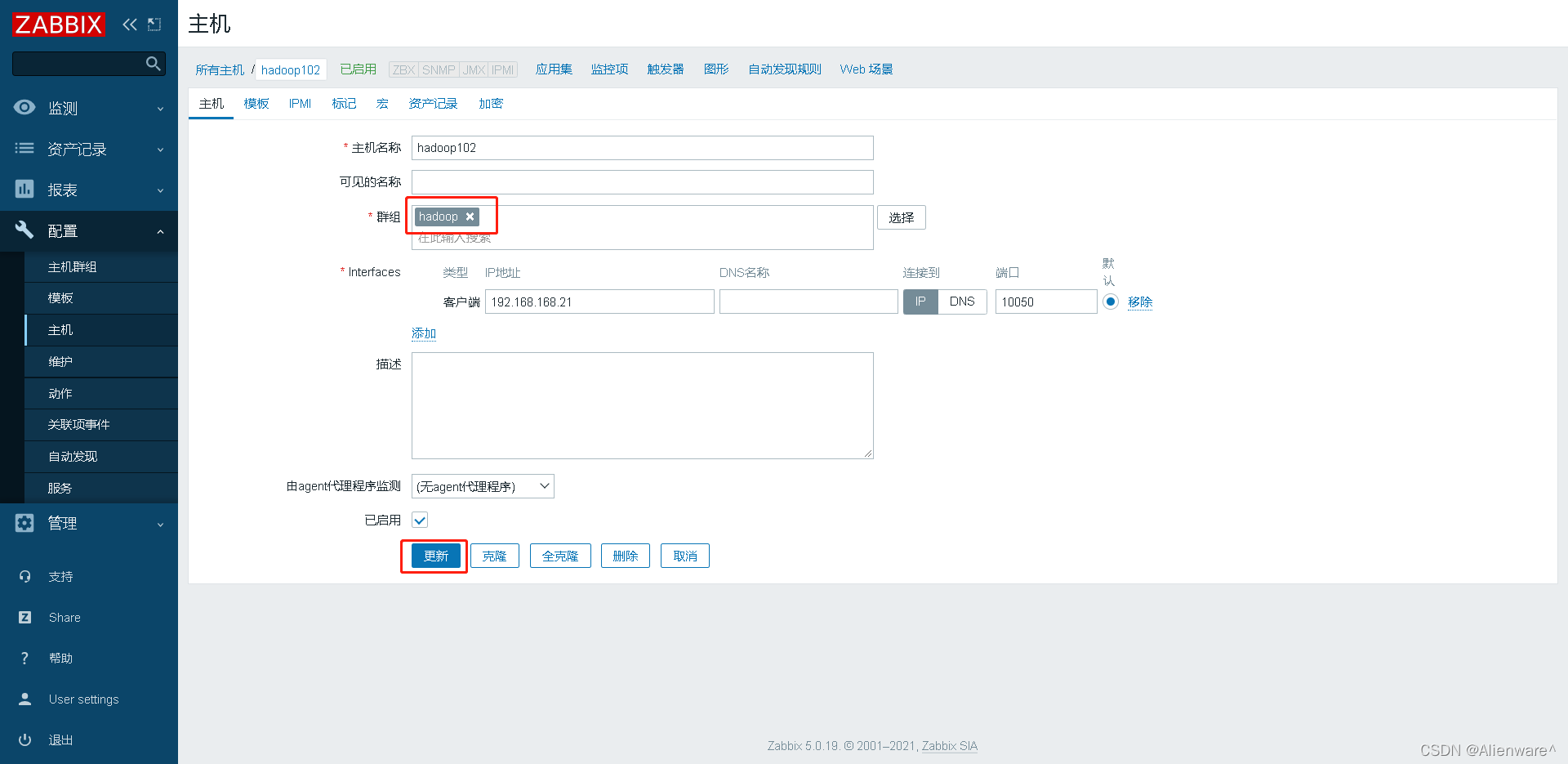Open the 自动发现规则 link
The image size is (1568, 764).
pyautogui.click(x=785, y=69)
